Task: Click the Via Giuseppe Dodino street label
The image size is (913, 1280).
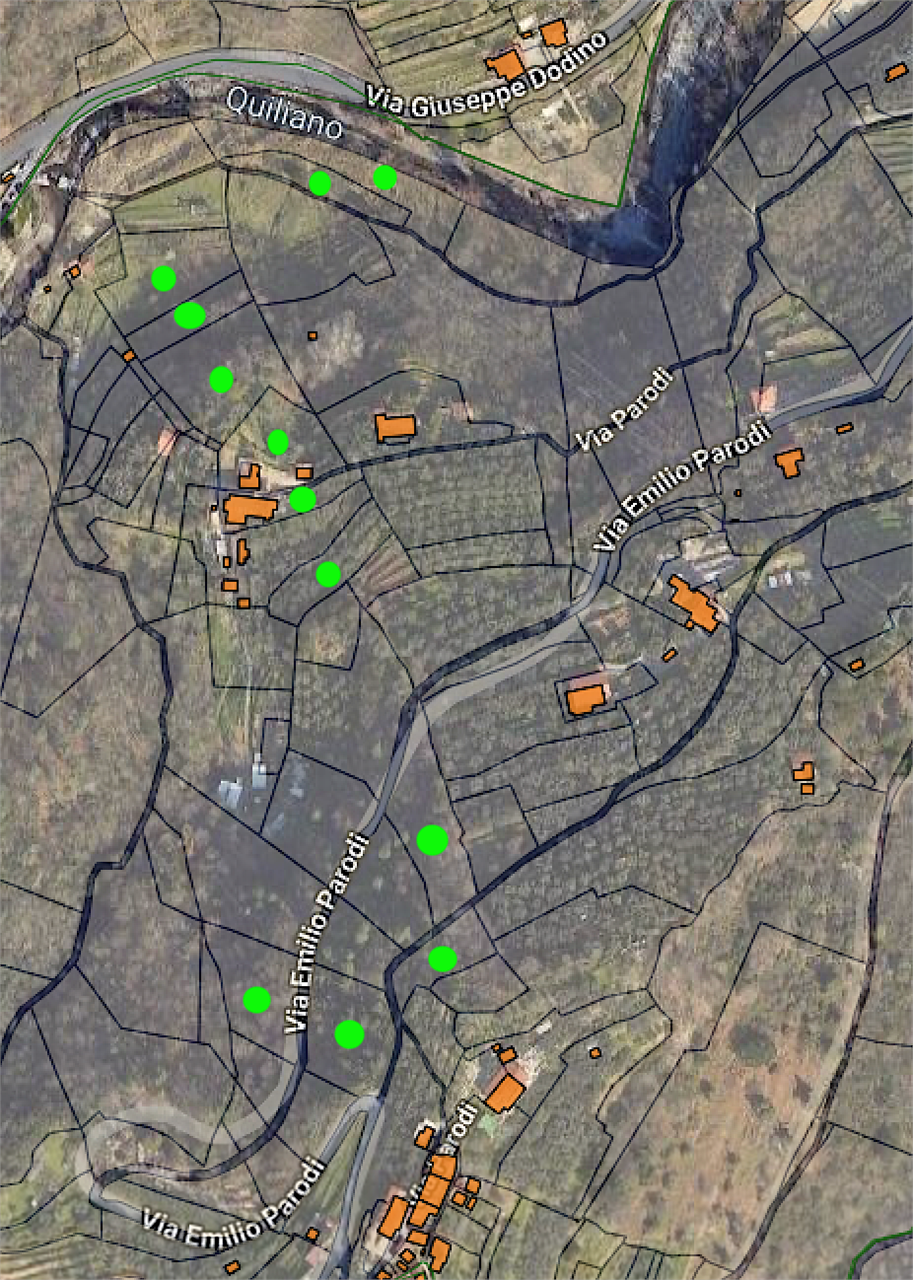Action: (487, 70)
